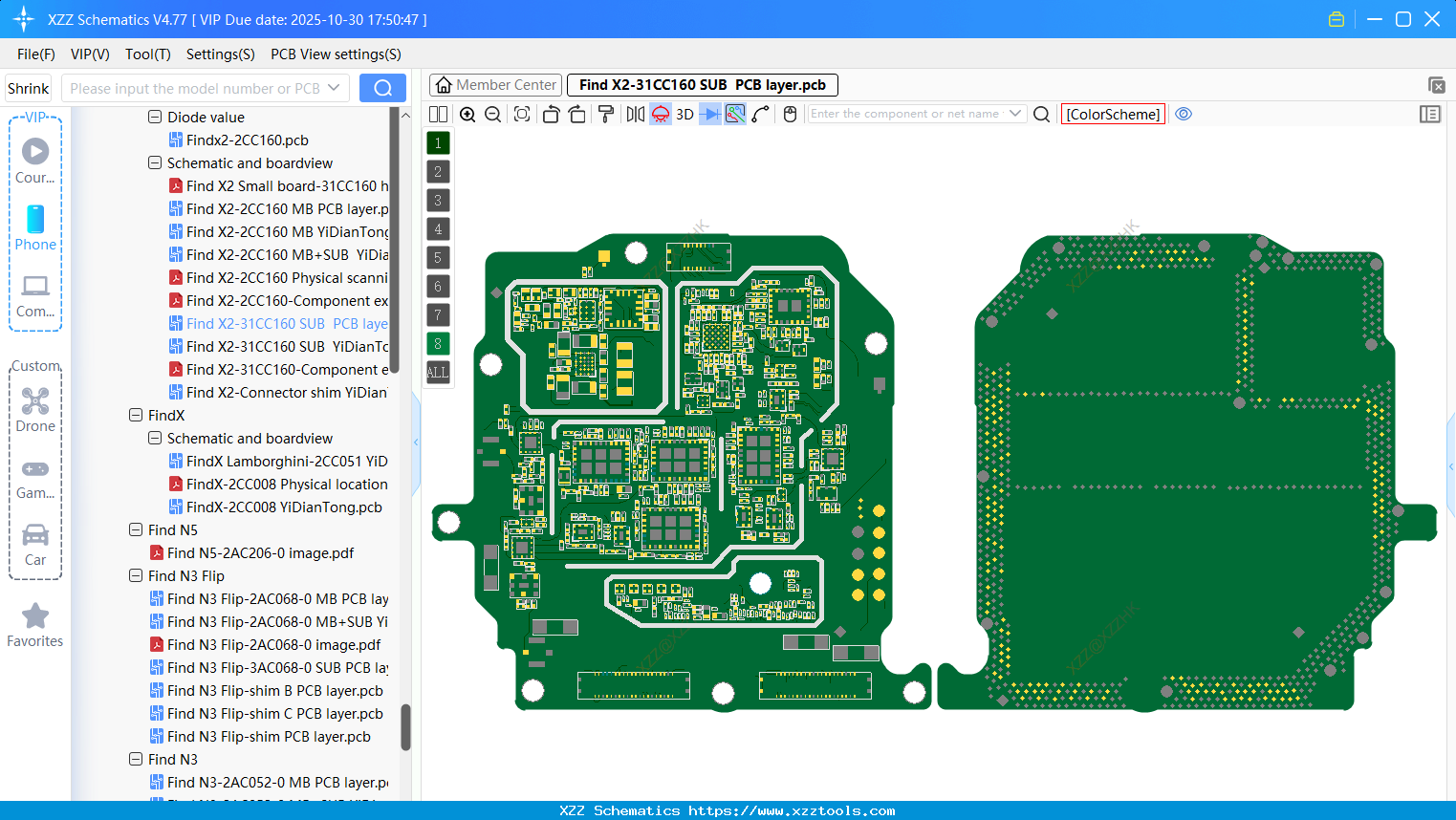The image size is (1456, 820).
Task: Select the split screen view icon
Action: (x=438, y=114)
